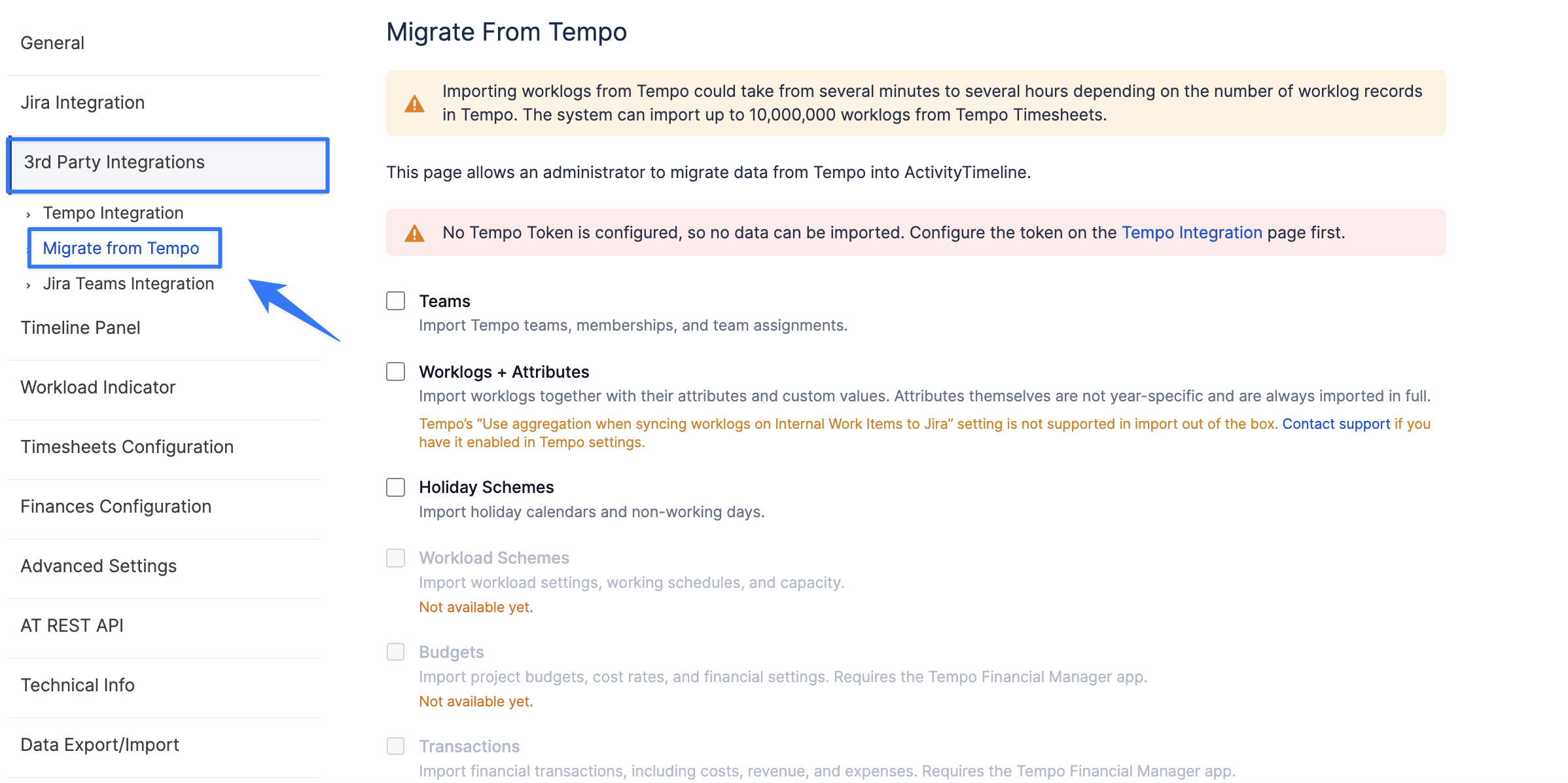1568x783 pixels.
Task: Click the Budgets 'Not available yet.' note
Action: point(476,702)
